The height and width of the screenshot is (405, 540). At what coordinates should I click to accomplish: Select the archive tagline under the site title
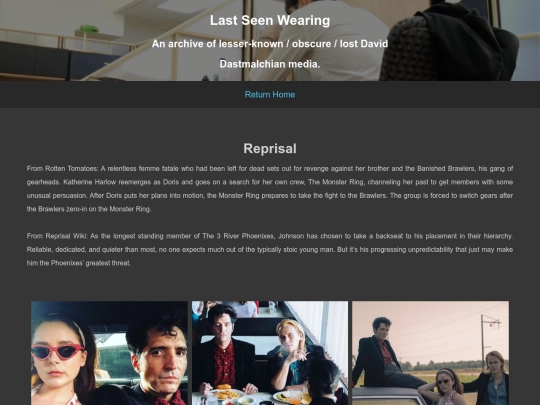click(270, 54)
